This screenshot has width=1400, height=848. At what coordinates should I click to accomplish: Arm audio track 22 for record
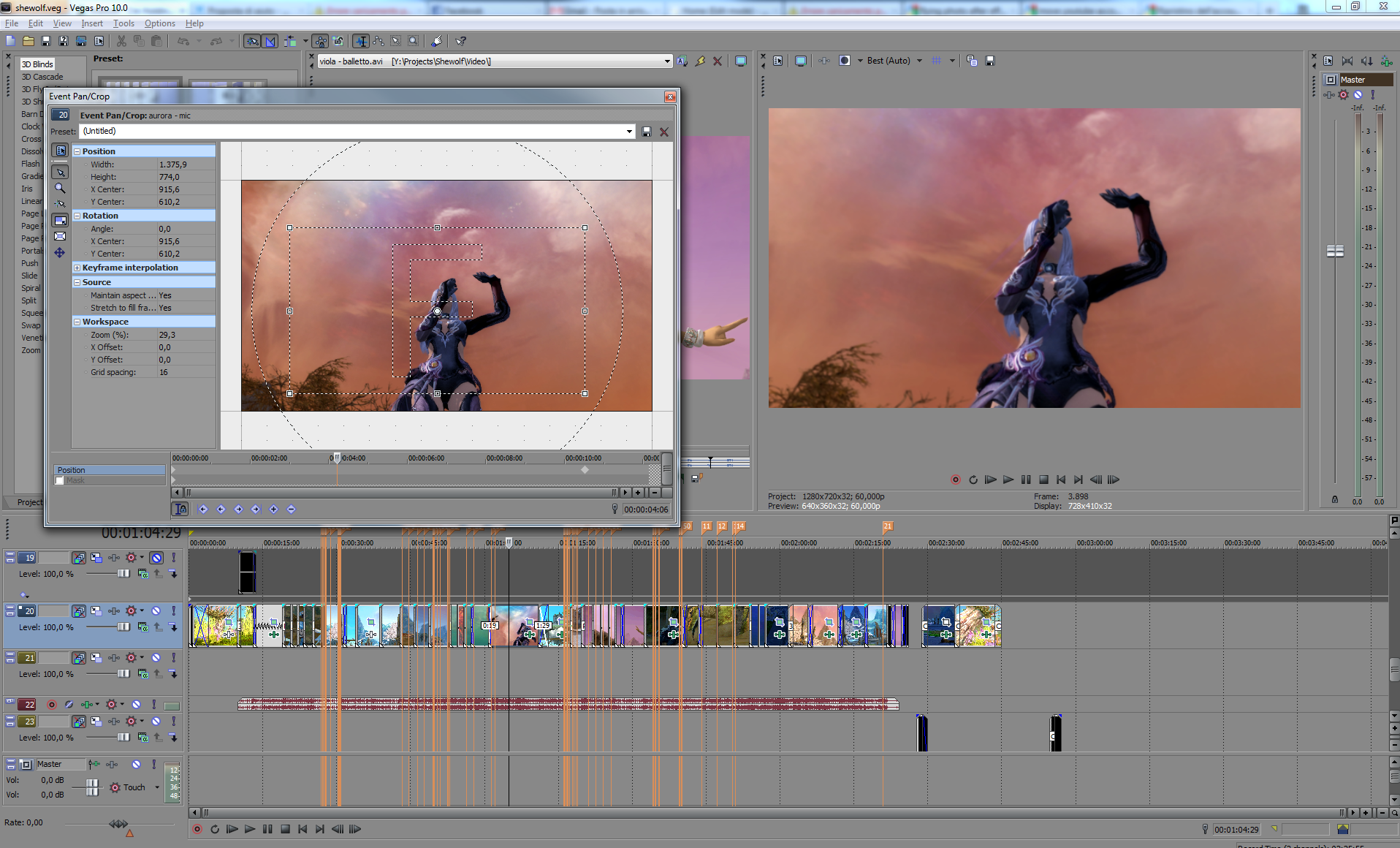coord(51,705)
